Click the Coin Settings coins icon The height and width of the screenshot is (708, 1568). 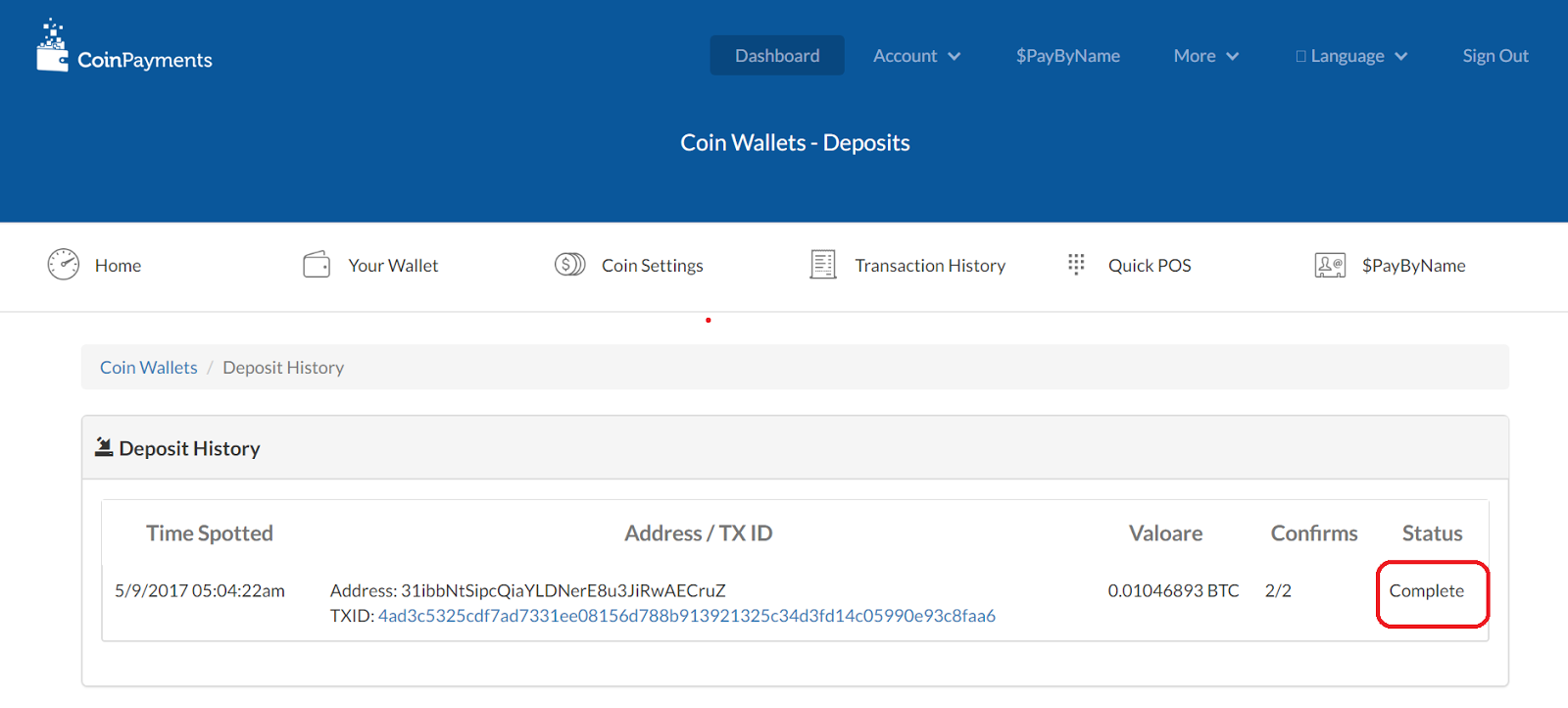pos(570,265)
